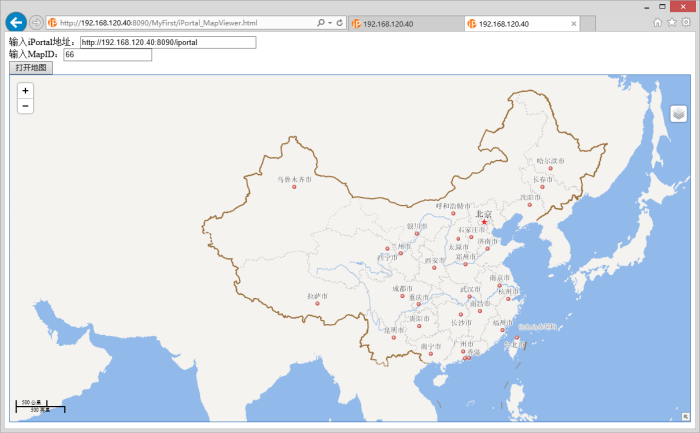The image size is (700, 433).
Task: Focus the MapID input field
Action: 107,55
